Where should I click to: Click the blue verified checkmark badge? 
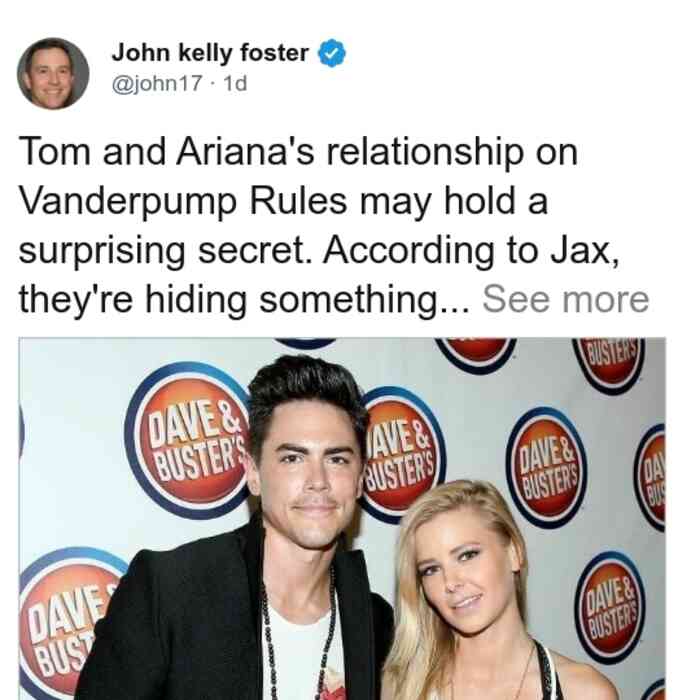tap(331, 53)
